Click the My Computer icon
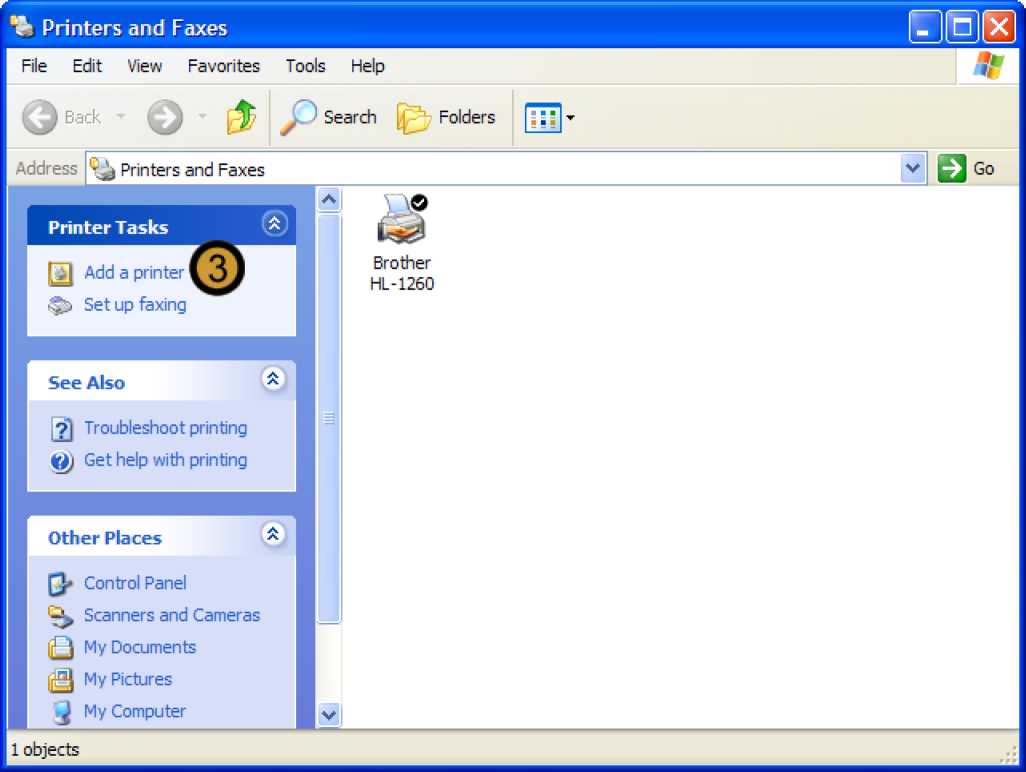 tap(62, 712)
